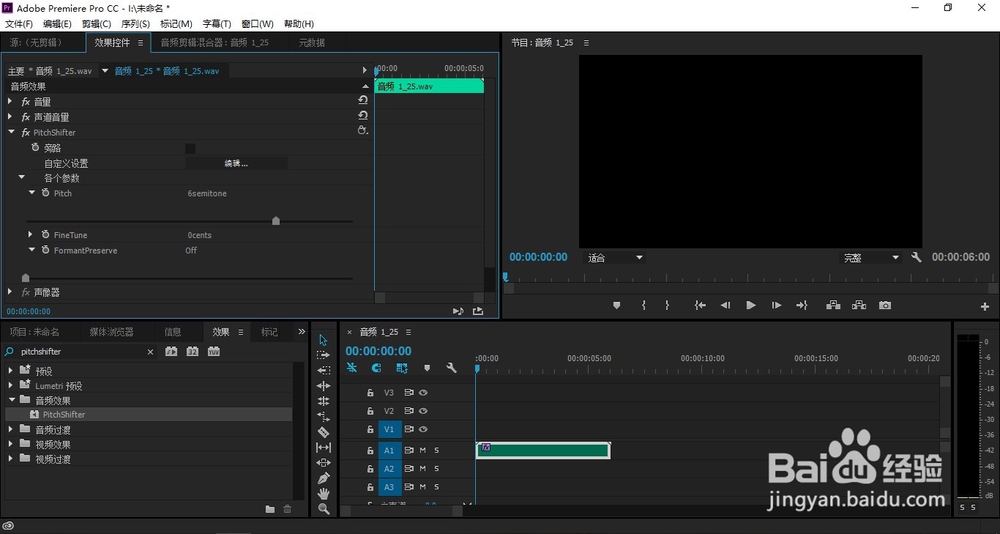Click the pitchshifter search field
The width and height of the screenshot is (1000, 534).
tap(80, 352)
